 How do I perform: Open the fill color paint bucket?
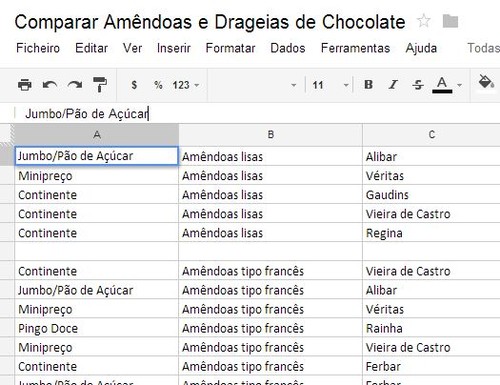pyautogui.click(x=486, y=82)
